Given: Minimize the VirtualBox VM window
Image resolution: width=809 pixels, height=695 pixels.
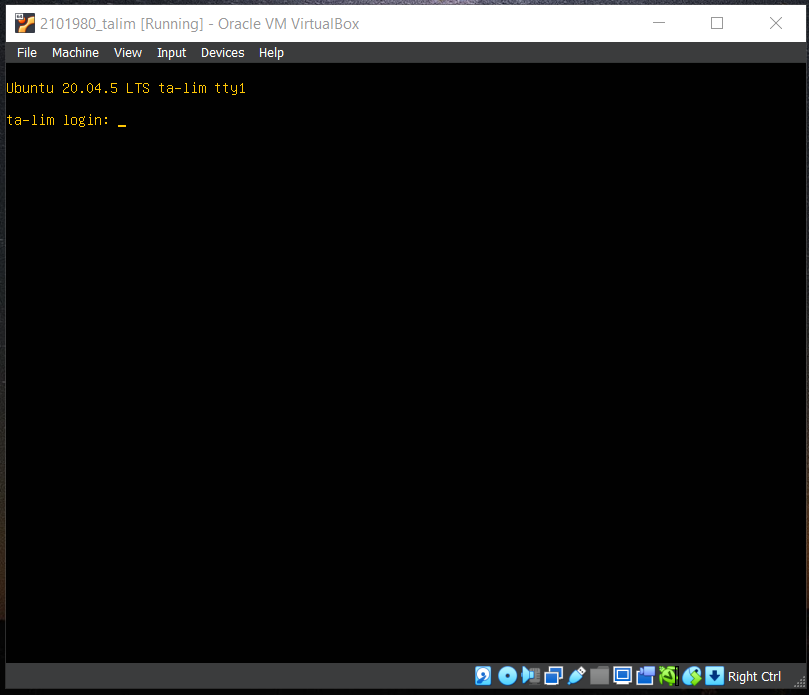Looking at the screenshot, I should [659, 23].
